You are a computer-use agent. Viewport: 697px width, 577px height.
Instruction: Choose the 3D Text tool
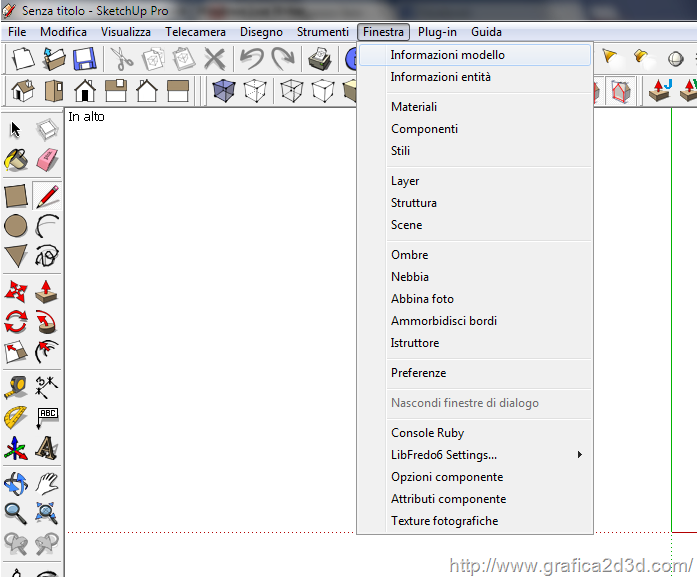(x=47, y=448)
